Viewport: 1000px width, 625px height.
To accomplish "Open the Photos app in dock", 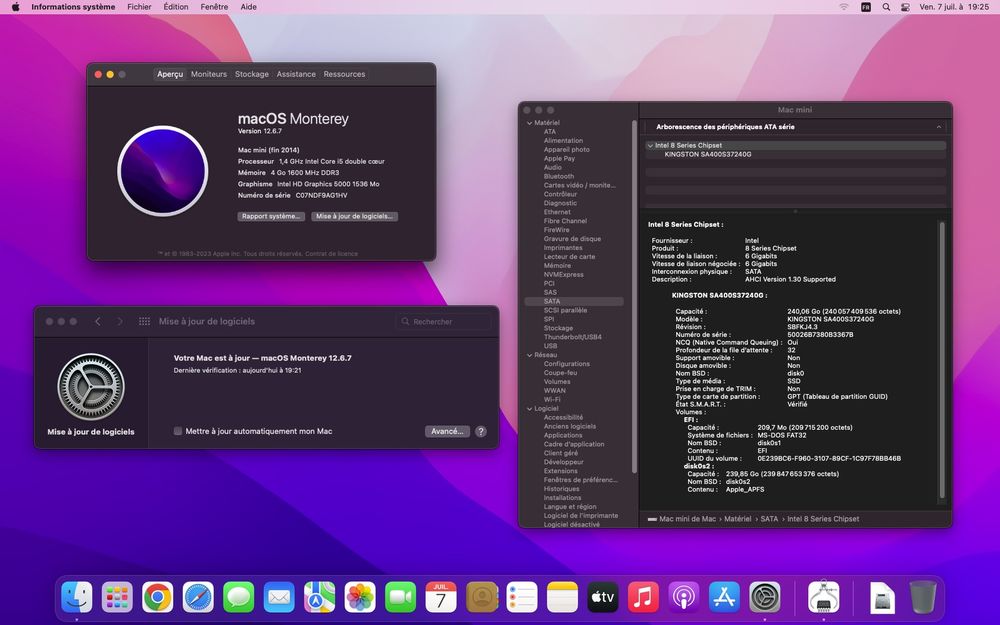I will coord(360,597).
